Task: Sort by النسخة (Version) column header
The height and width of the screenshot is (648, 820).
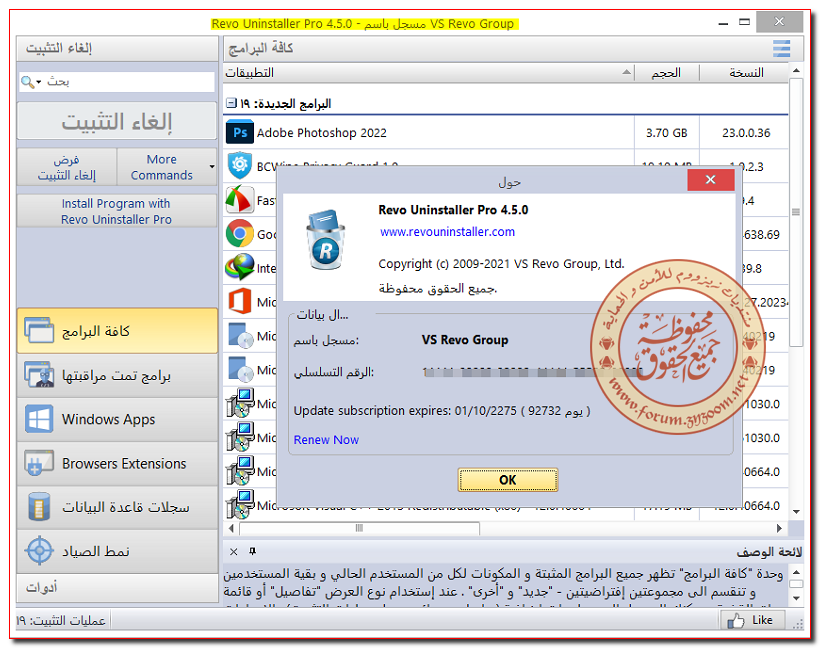Action: coord(744,73)
